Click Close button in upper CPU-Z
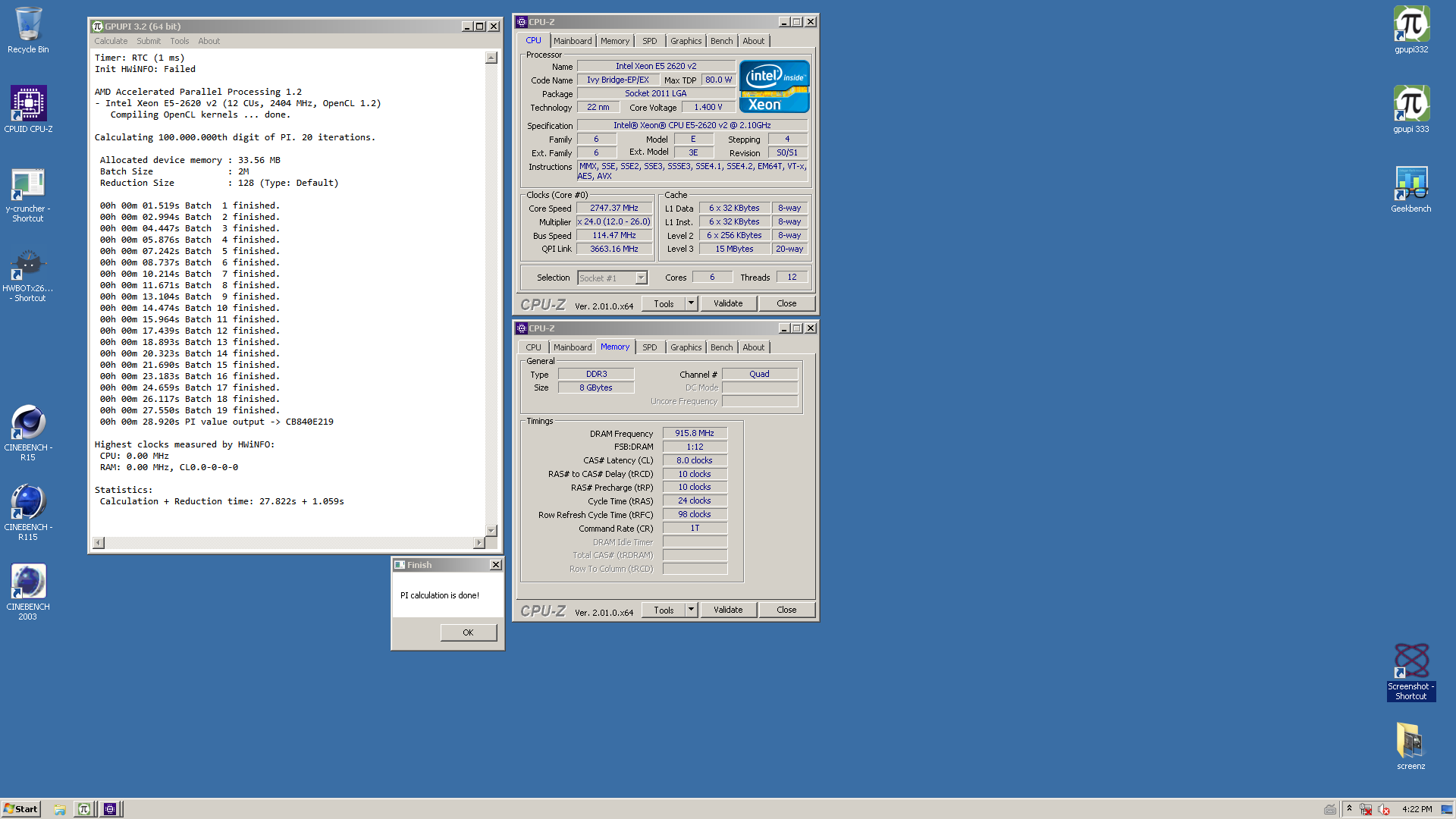This screenshot has height=819, width=1456. pos(787,303)
